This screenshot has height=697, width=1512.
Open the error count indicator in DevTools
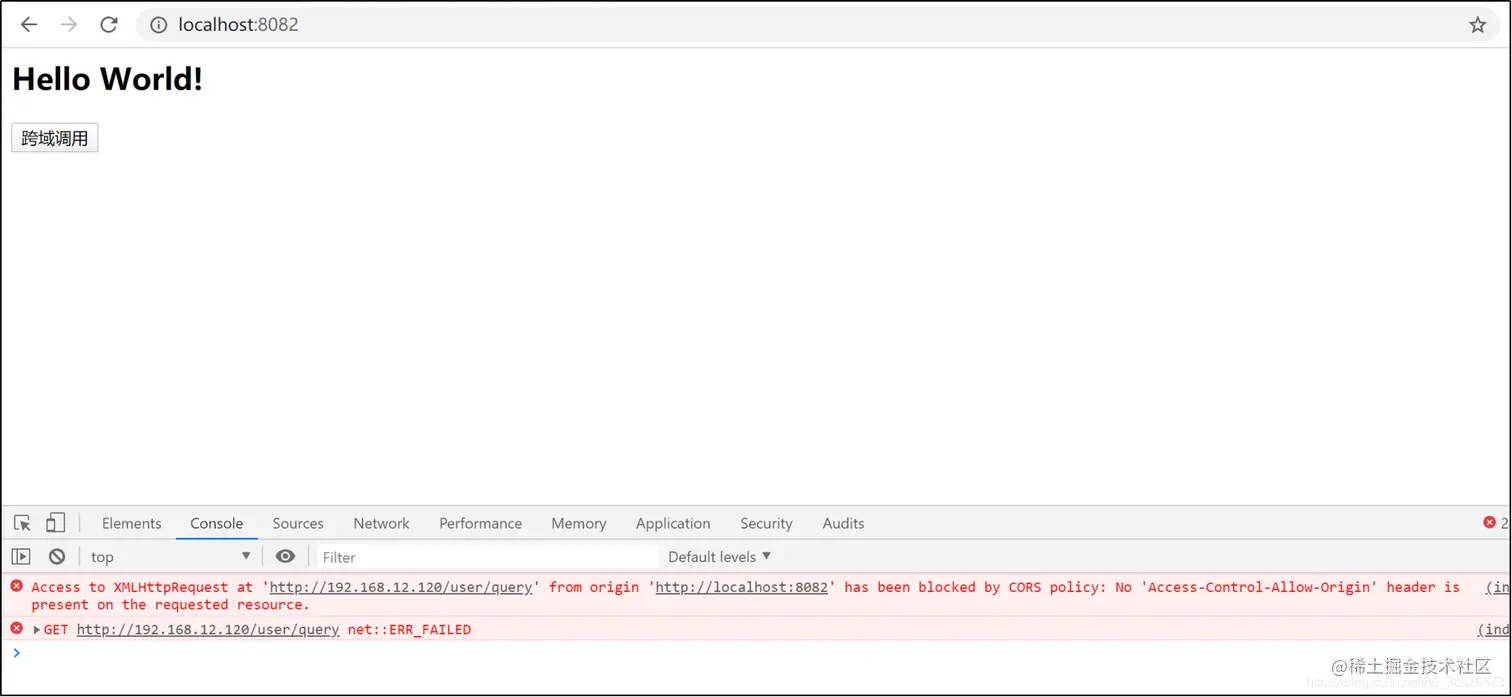[x=1495, y=523]
